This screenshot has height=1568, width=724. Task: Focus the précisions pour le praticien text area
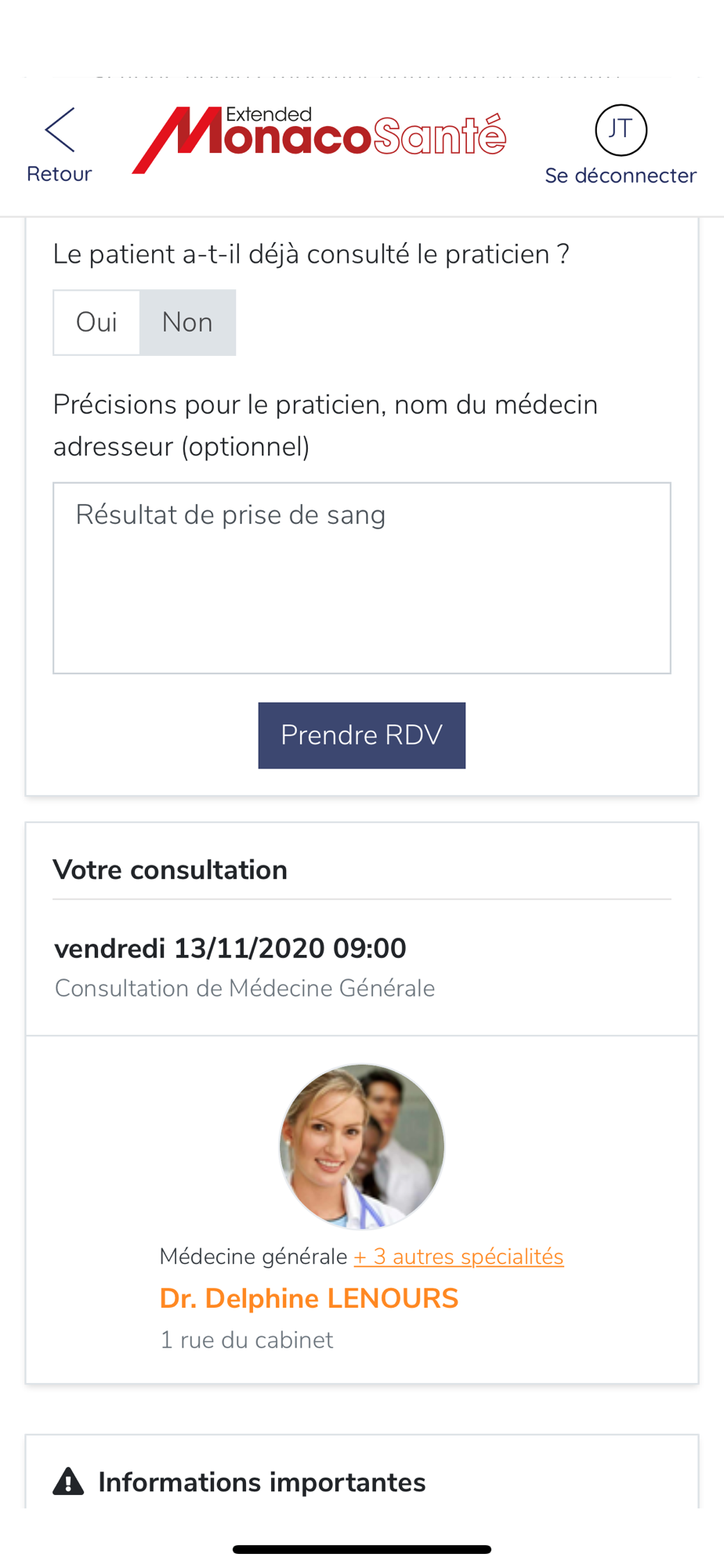(x=361, y=578)
